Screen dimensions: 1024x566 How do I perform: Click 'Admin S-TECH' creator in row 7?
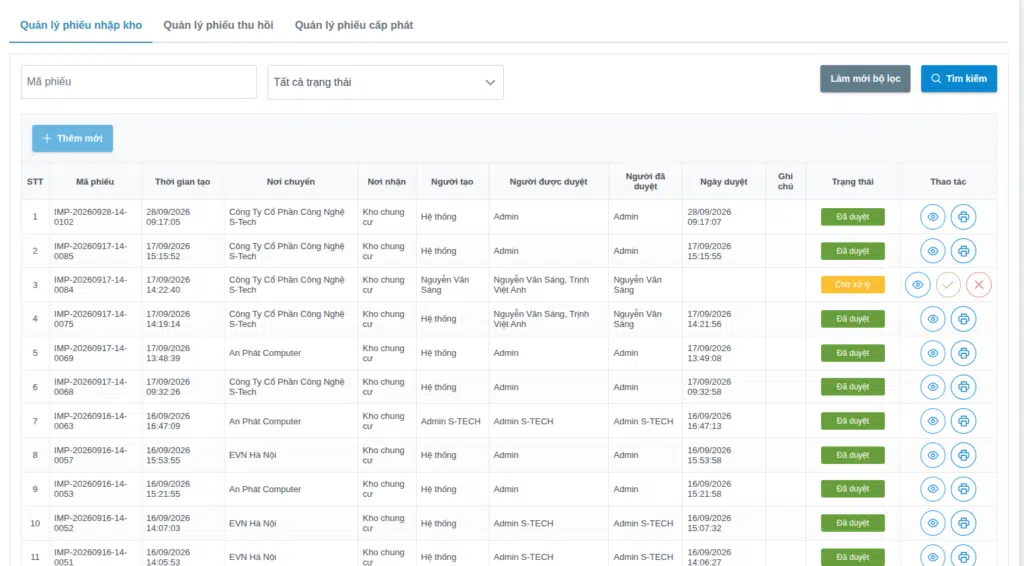click(x=451, y=421)
